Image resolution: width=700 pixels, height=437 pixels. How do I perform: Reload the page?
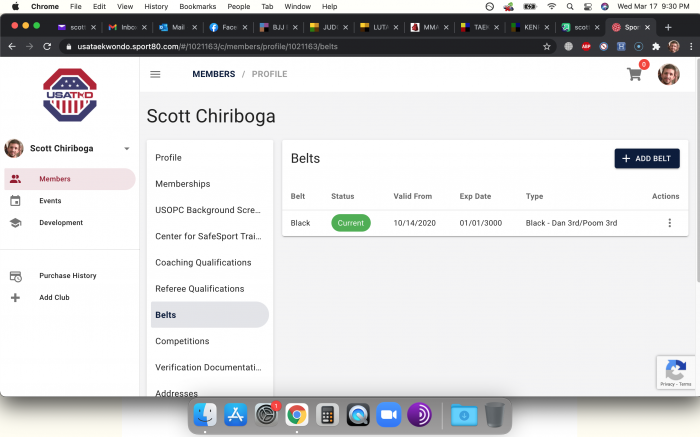[x=47, y=46]
